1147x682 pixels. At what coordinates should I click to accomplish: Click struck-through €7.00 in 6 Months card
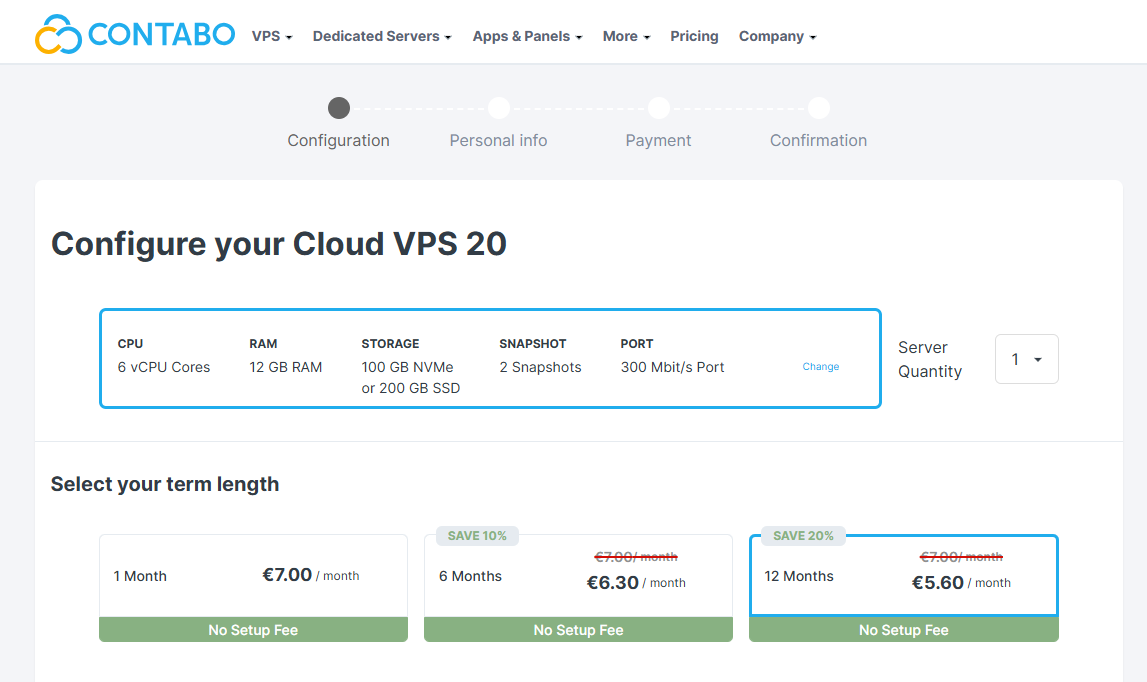point(636,557)
